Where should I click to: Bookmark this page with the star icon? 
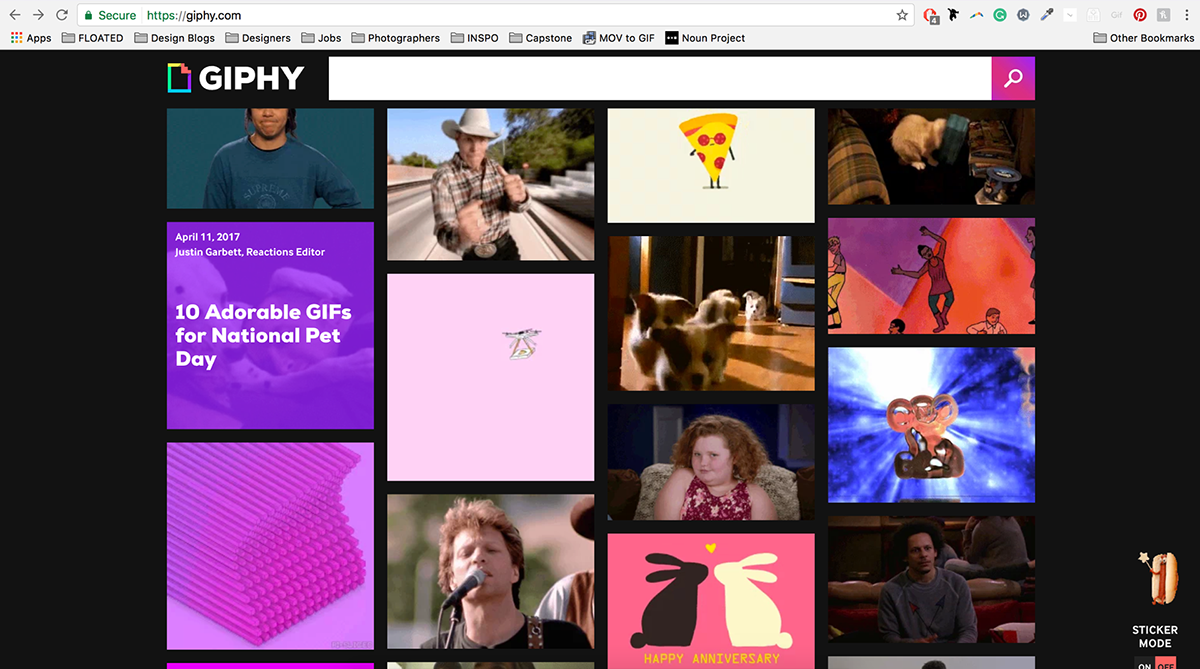(902, 15)
